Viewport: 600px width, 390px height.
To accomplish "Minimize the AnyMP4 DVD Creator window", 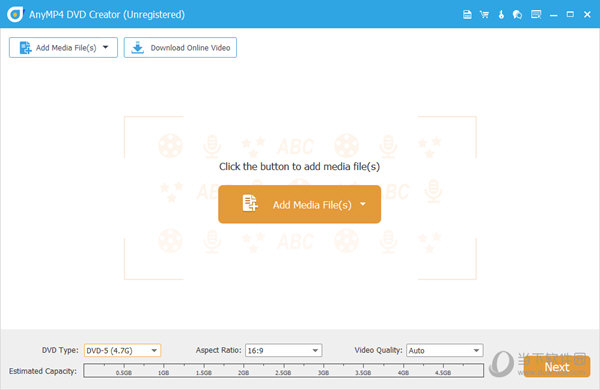I will (553, 15).
